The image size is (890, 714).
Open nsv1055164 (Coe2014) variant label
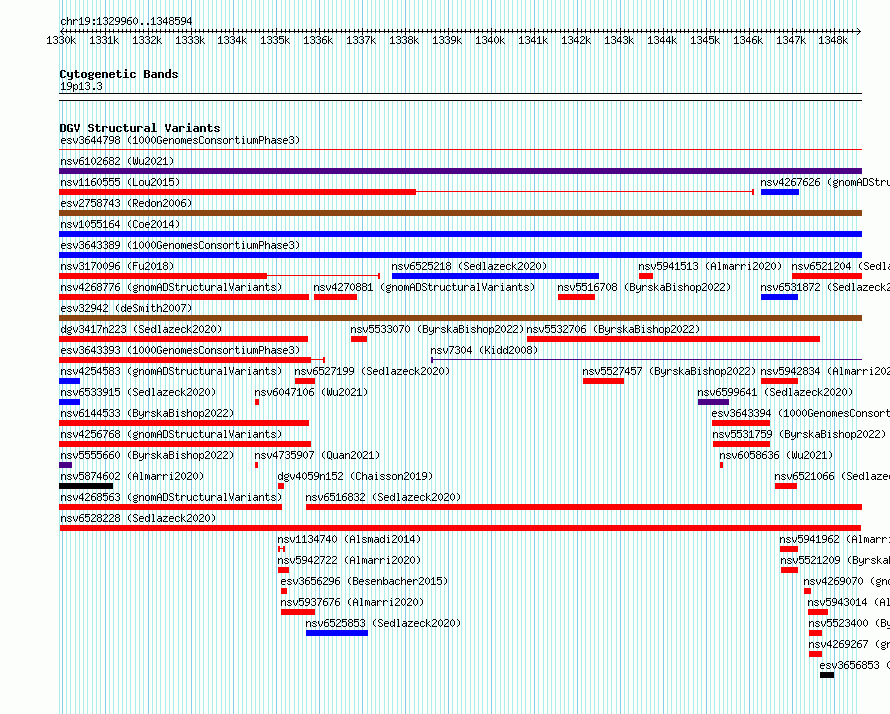(x=120, y=224)
